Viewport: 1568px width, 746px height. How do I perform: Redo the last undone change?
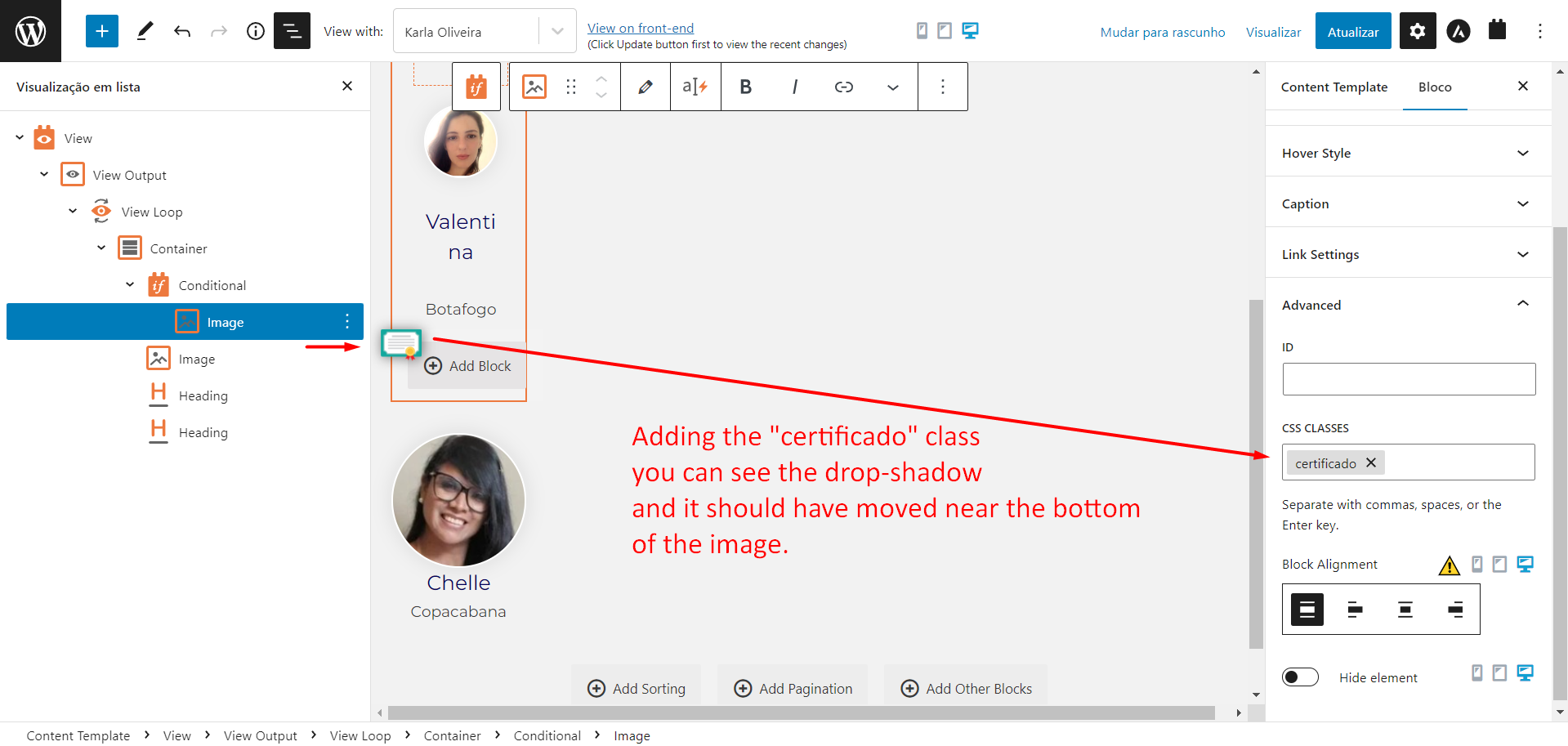coord(219,31)
